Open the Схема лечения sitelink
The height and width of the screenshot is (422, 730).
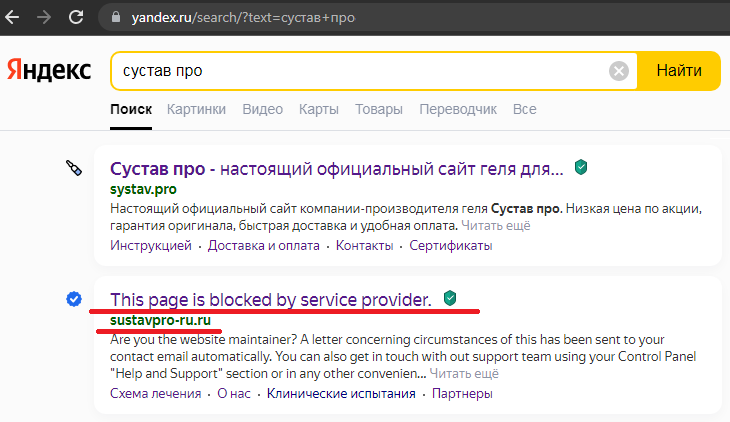pyautogui.click(x=155, y=394)
